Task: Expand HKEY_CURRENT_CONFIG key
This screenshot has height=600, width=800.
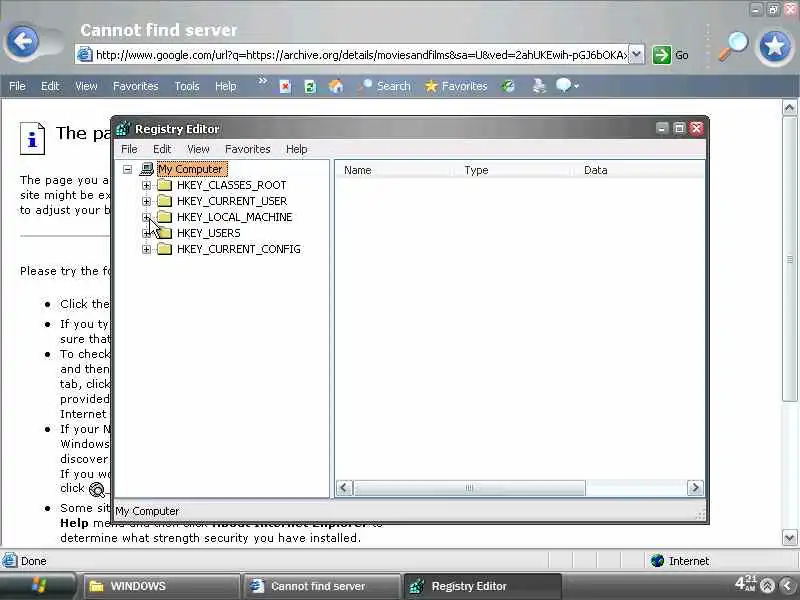Action: pos(146,249)
